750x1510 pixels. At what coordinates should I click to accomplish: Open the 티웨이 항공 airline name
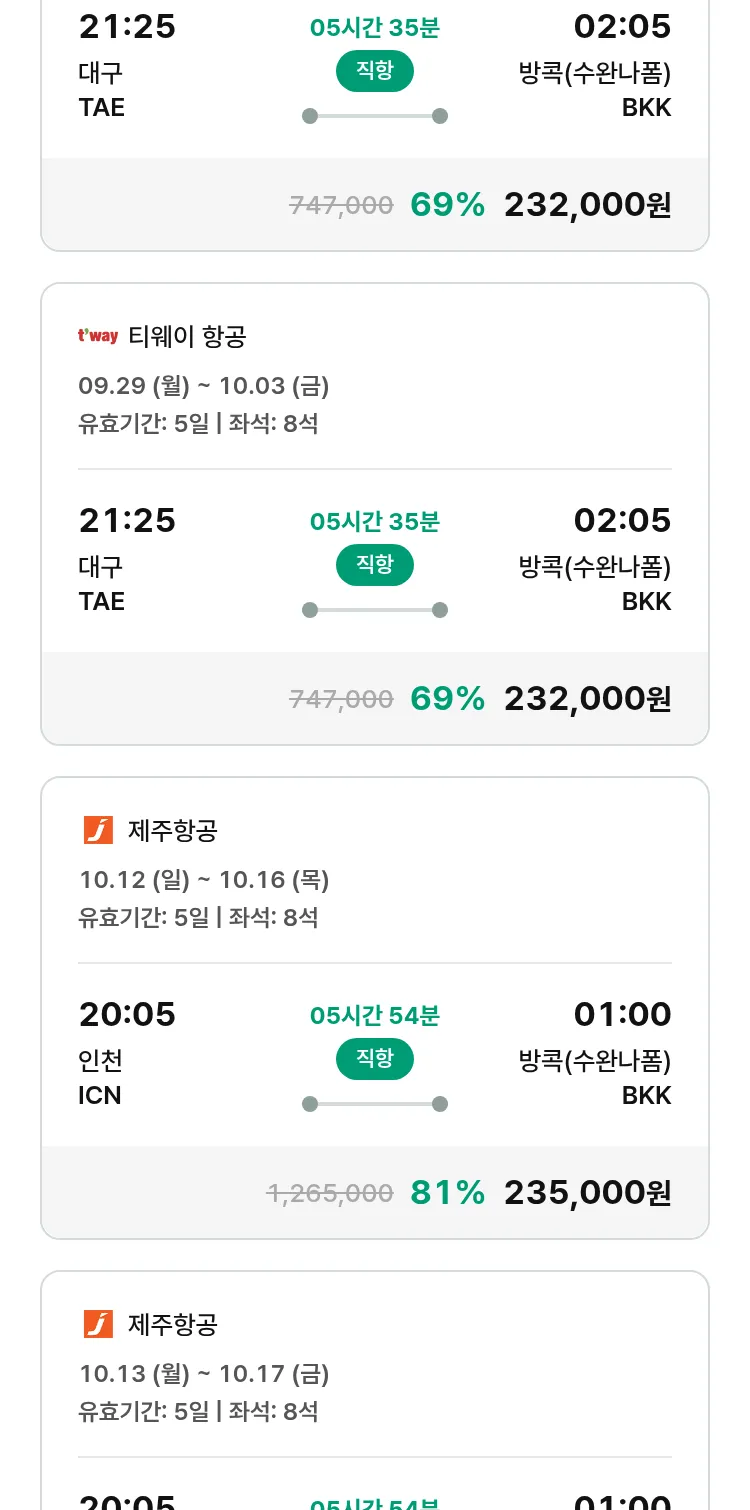click(x=187, y=337)
